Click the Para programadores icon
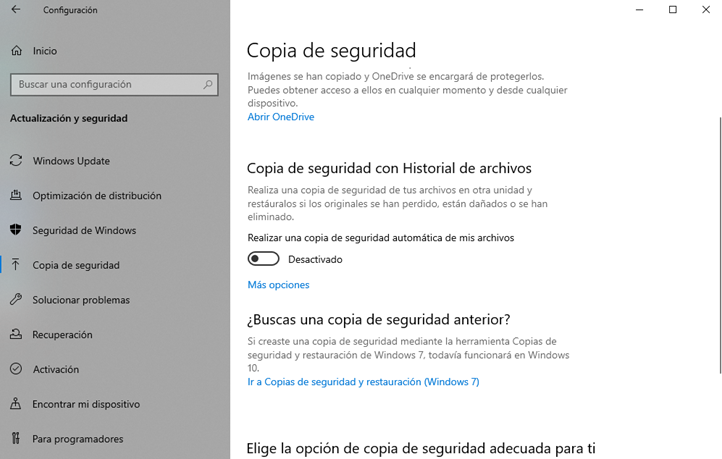The image size is (722, 459). (x=16, y=438)
